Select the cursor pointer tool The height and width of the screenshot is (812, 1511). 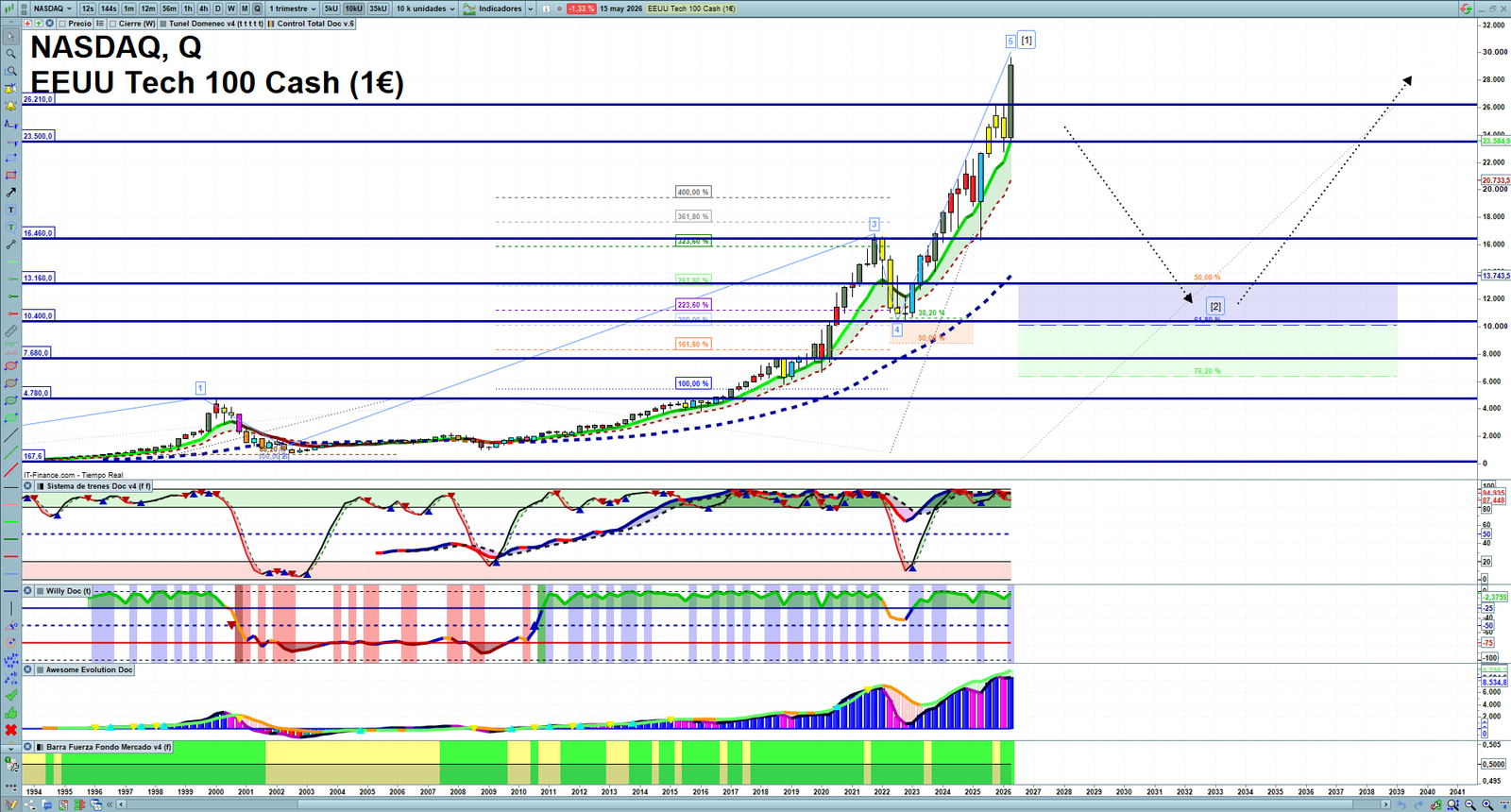coord(10,36)
